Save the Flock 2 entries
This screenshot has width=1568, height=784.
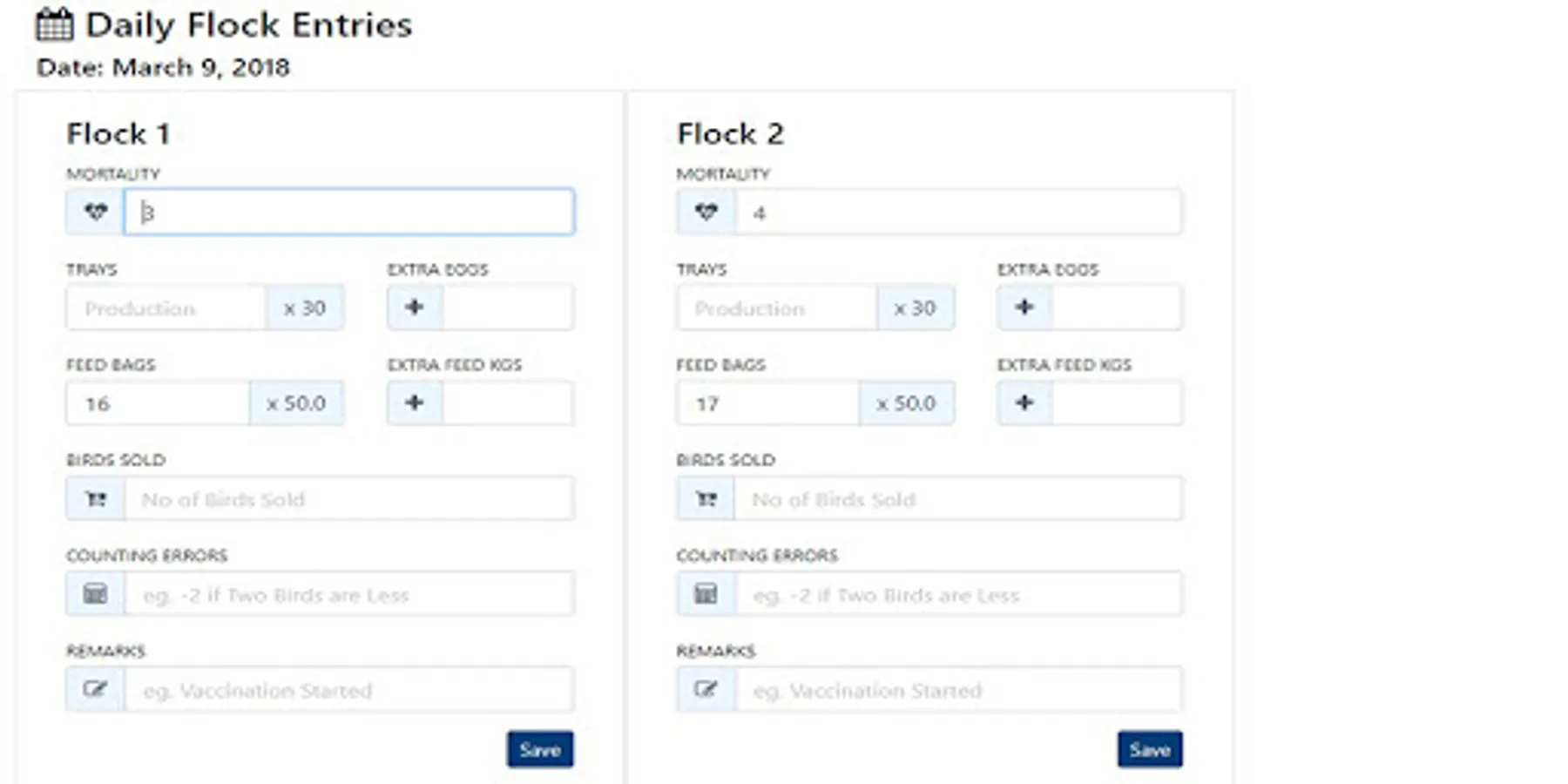(x=1150, y=749)
